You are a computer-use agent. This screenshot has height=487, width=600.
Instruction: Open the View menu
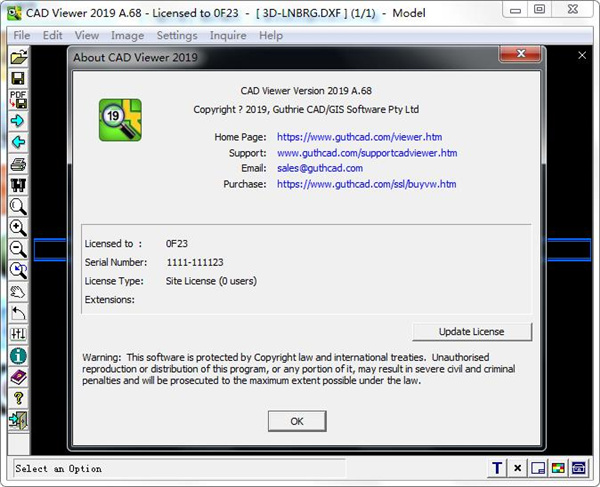click(87, 36)
